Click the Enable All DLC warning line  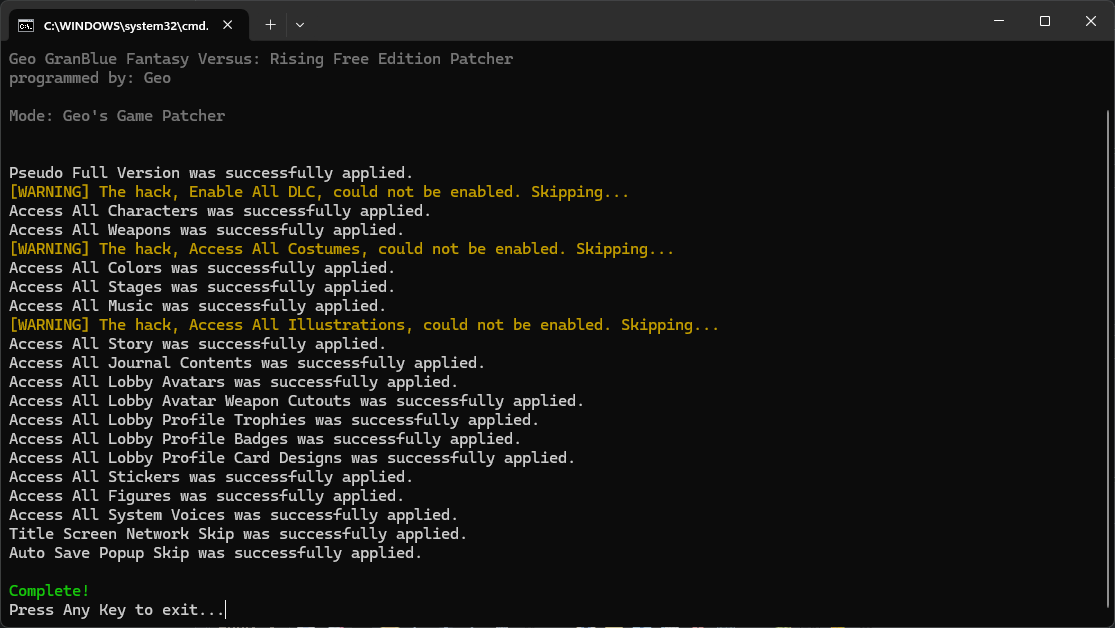click(x=319, y=192)
